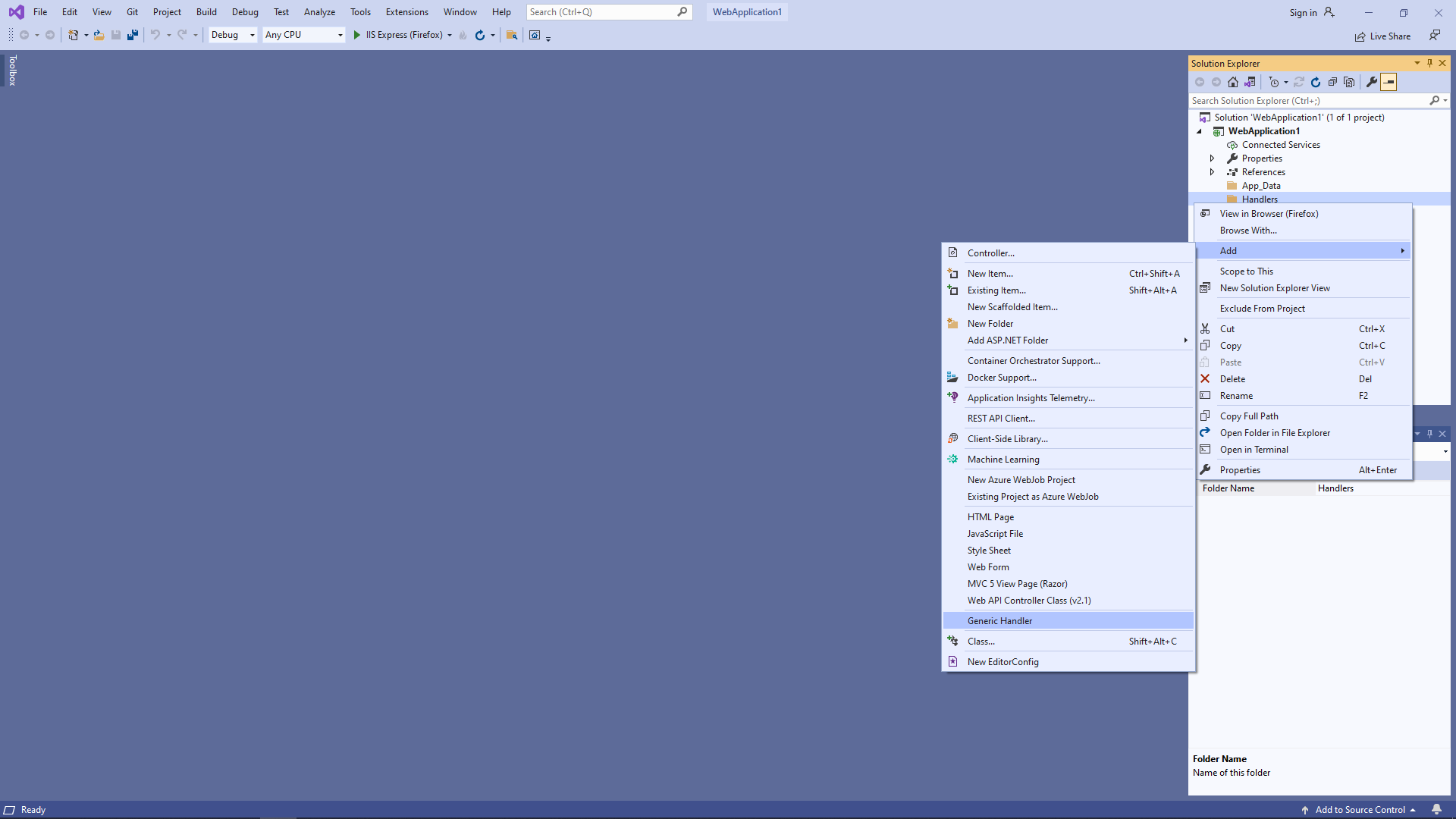The image size is (1456, 819).
Task: Click the Open File toolbar icon
Action: point(99,35)
